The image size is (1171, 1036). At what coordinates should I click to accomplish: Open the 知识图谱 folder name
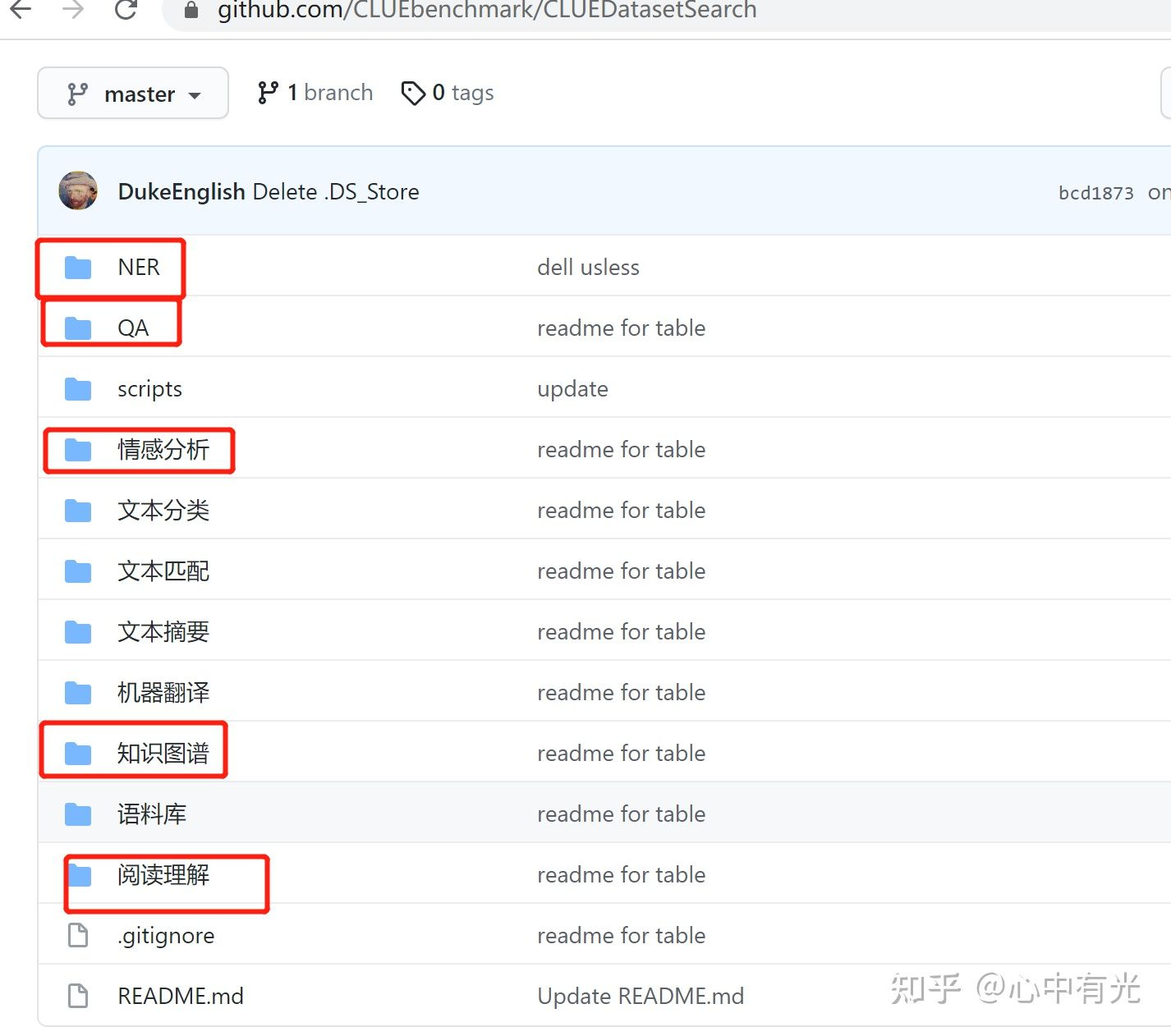tap(163, 754)
